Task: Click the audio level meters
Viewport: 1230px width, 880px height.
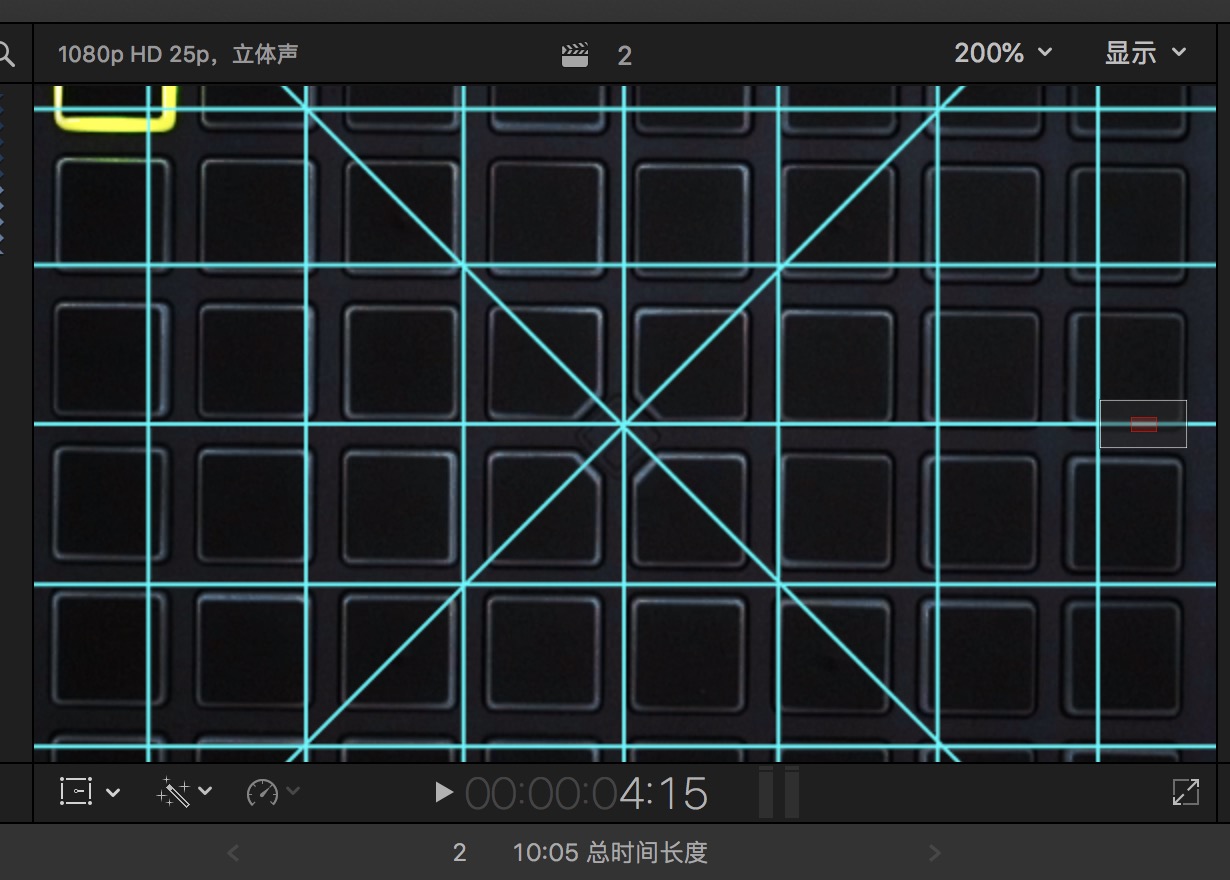Action: (x=779, y=793)
